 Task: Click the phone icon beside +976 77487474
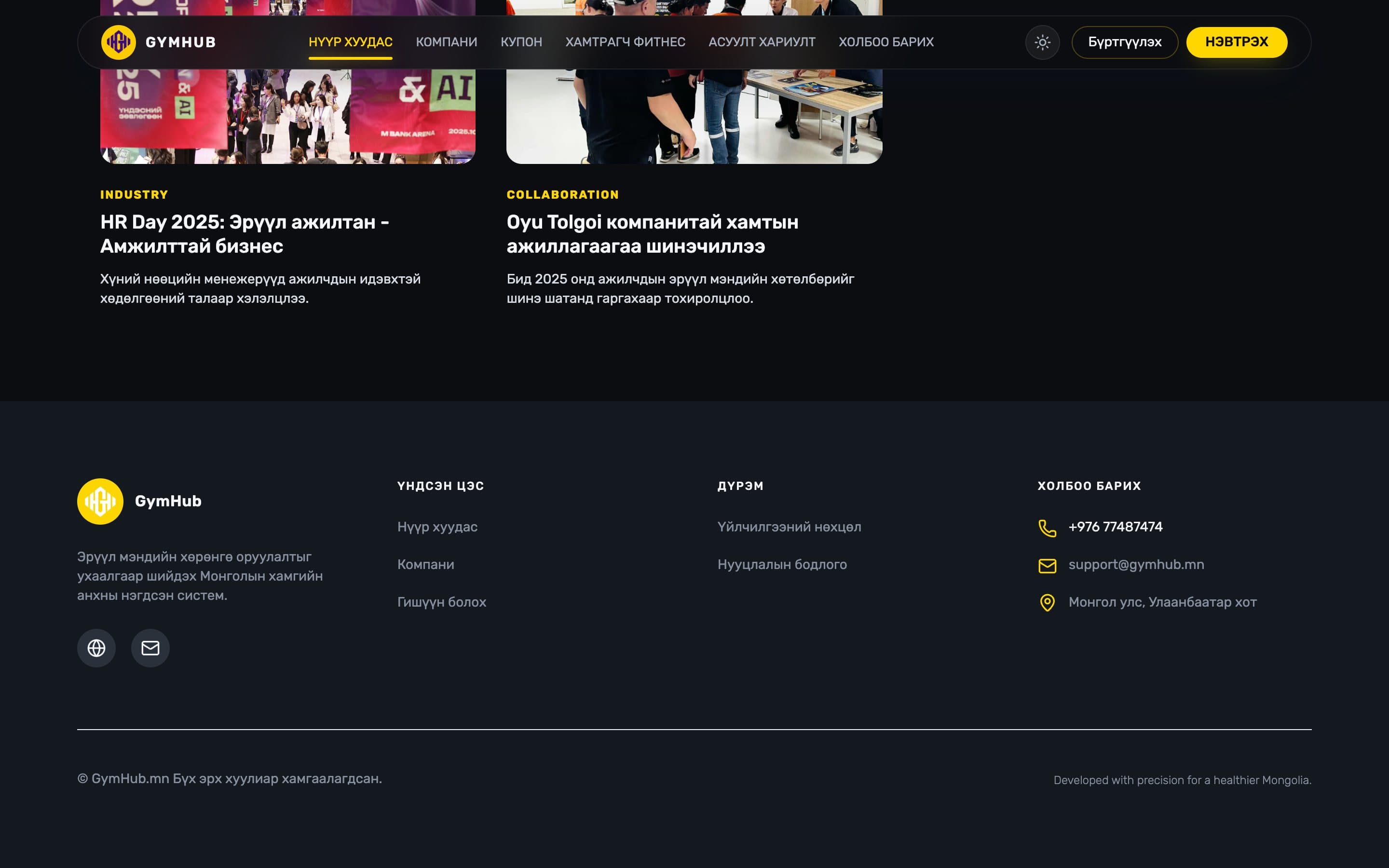pyautogui.click(x=1048, y=528)
